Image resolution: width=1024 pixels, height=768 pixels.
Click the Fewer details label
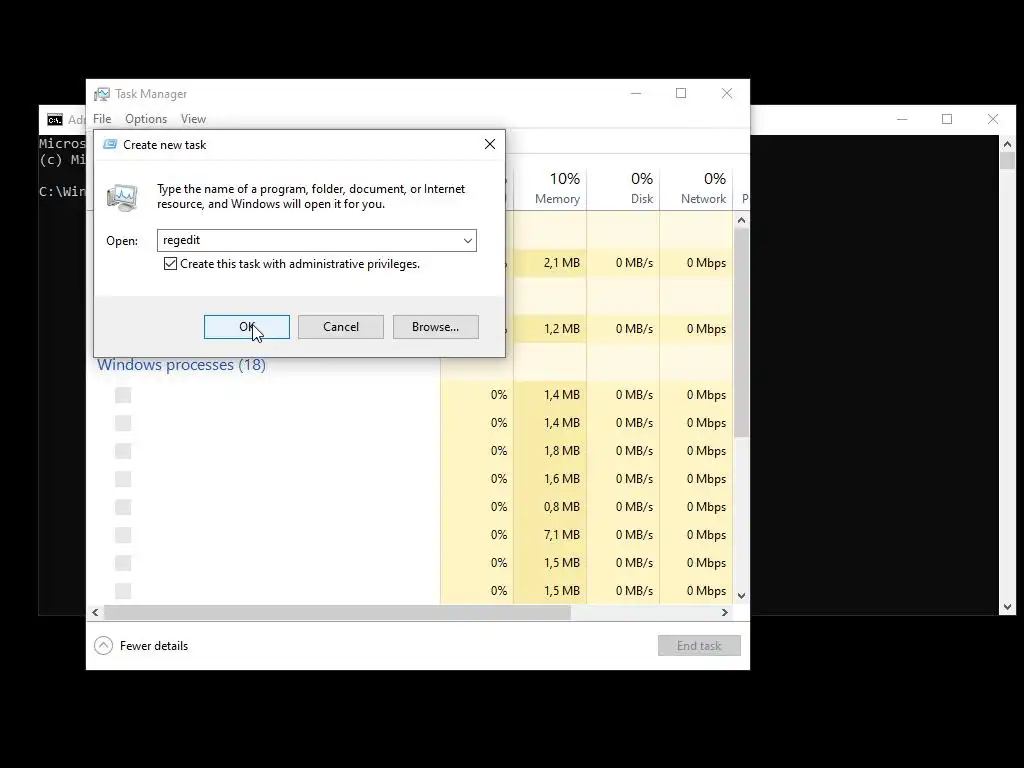154,646
